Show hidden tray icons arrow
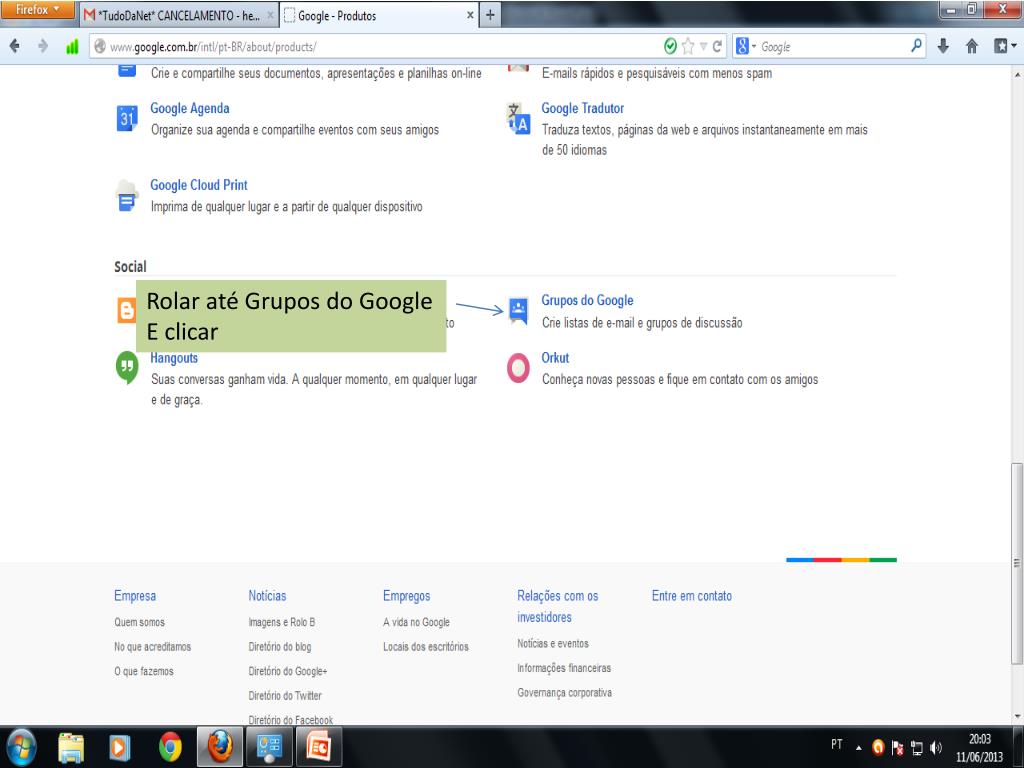 pyautogui.click(x=859, y=748)
